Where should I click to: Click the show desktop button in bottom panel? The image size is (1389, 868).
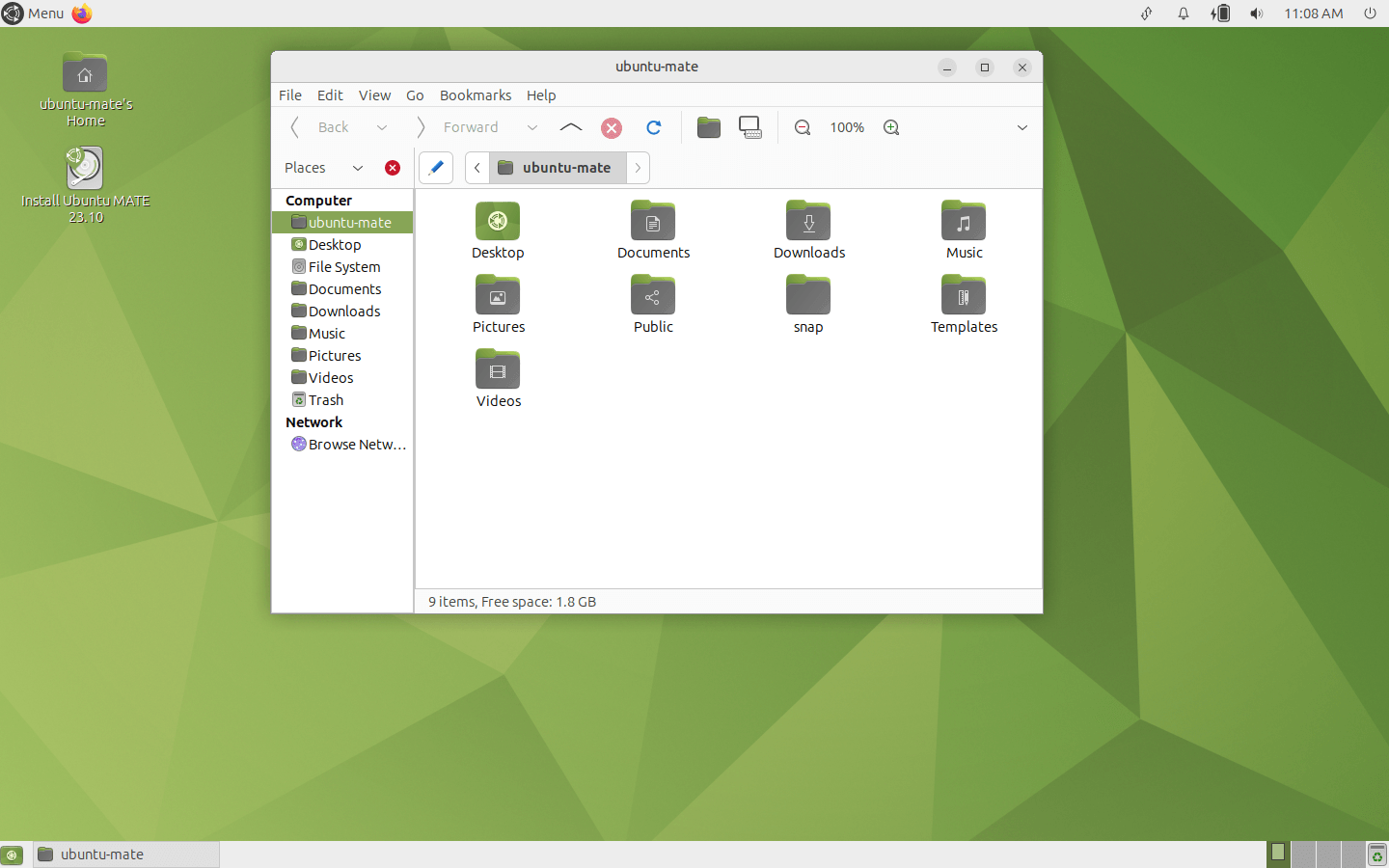tap(13, 854)
